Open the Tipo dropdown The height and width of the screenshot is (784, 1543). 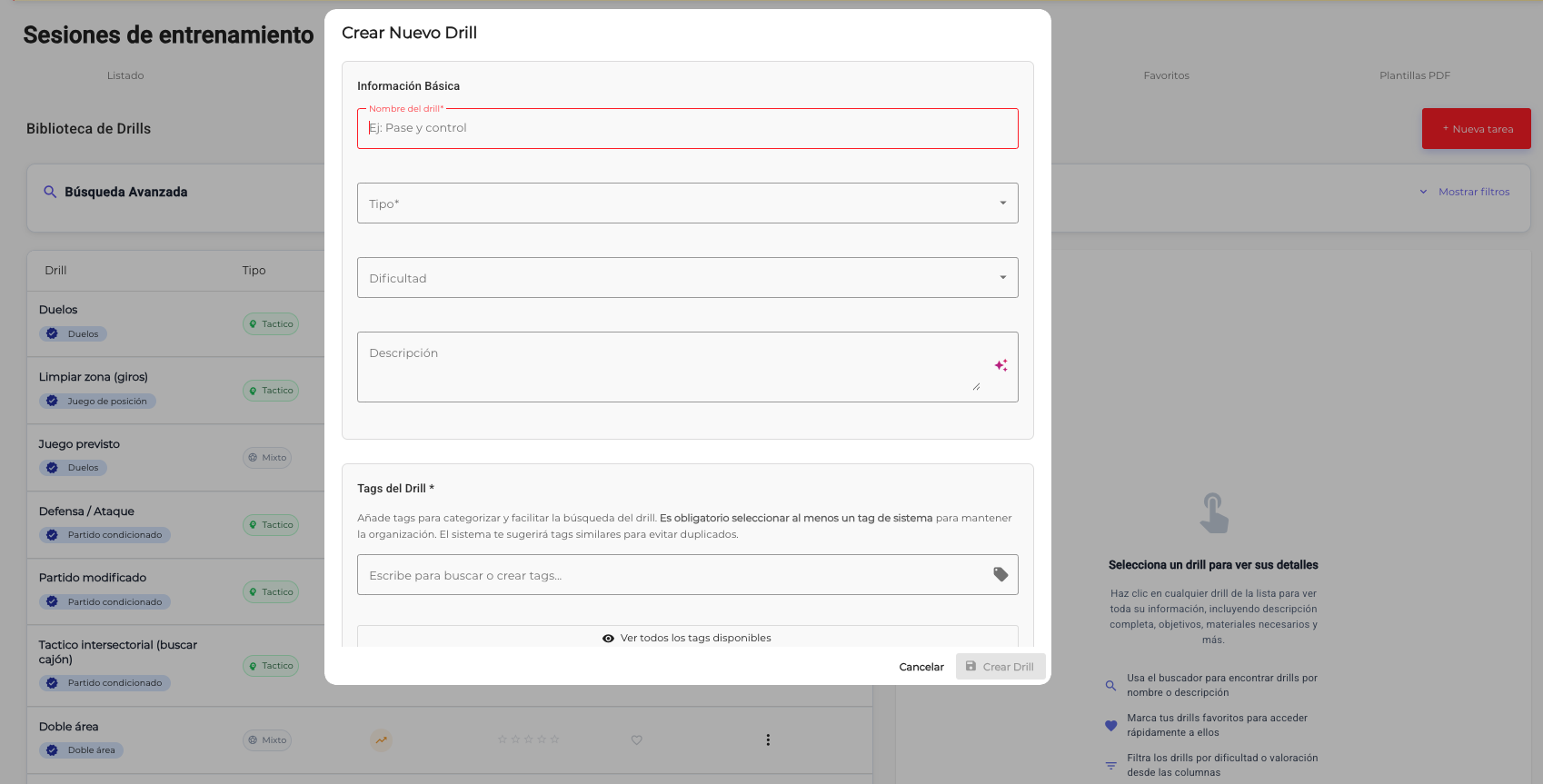[687, 203]
